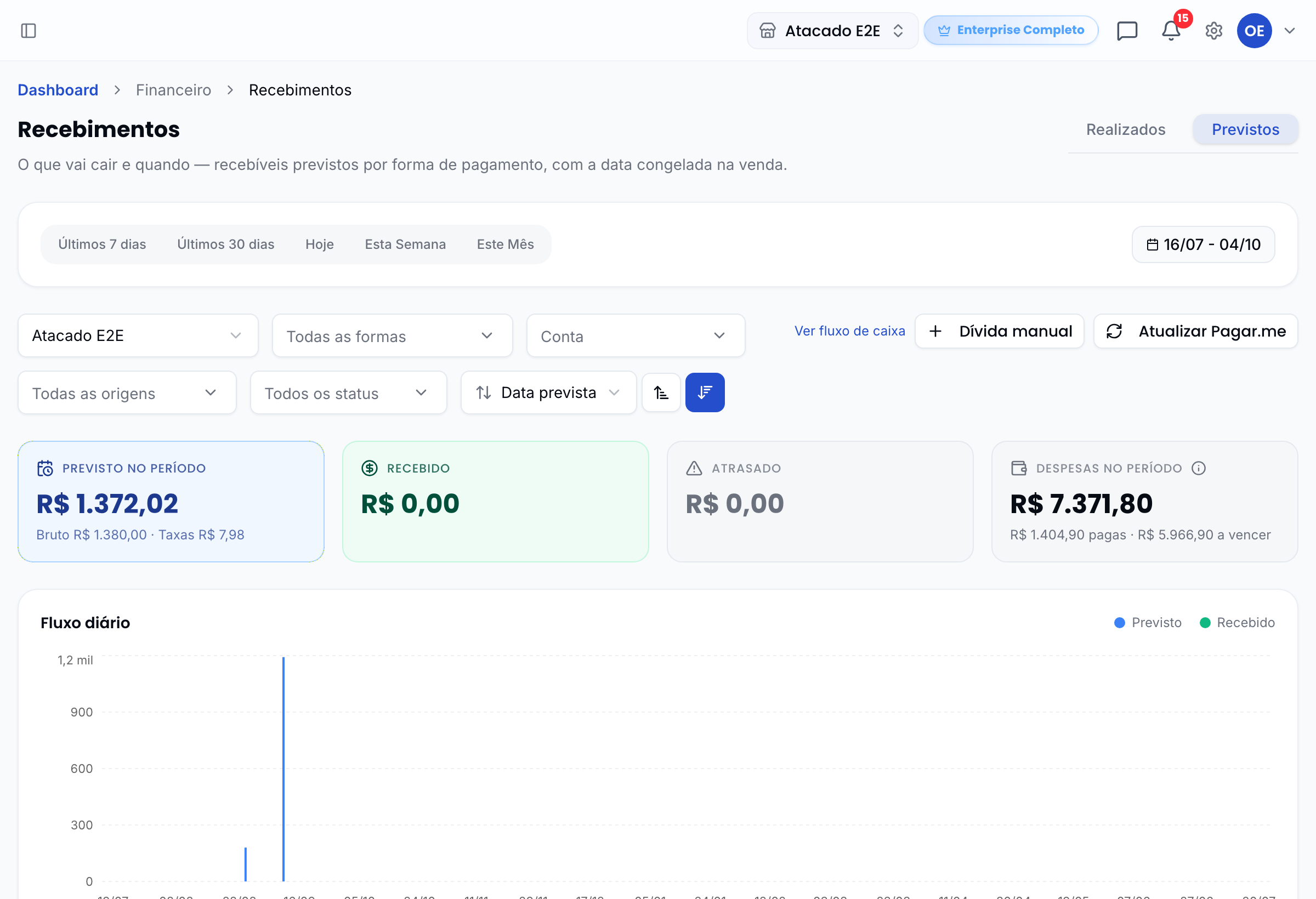Click Ver fluxo de caixa link

click(849, 331)
